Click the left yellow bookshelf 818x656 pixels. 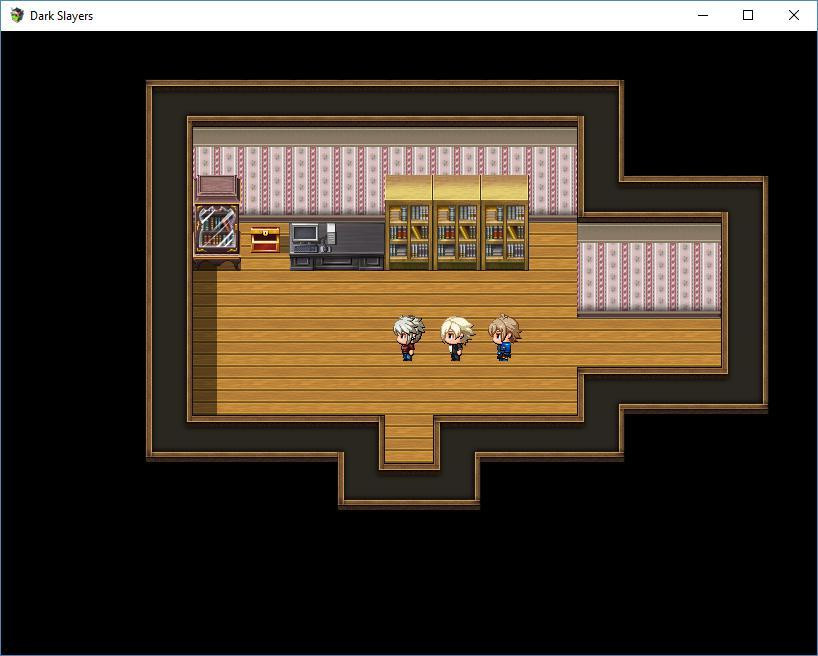(x=409, y=223)
